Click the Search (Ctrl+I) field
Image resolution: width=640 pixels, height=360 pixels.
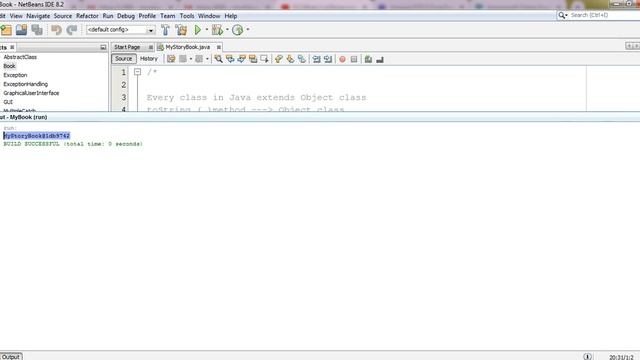605,15
